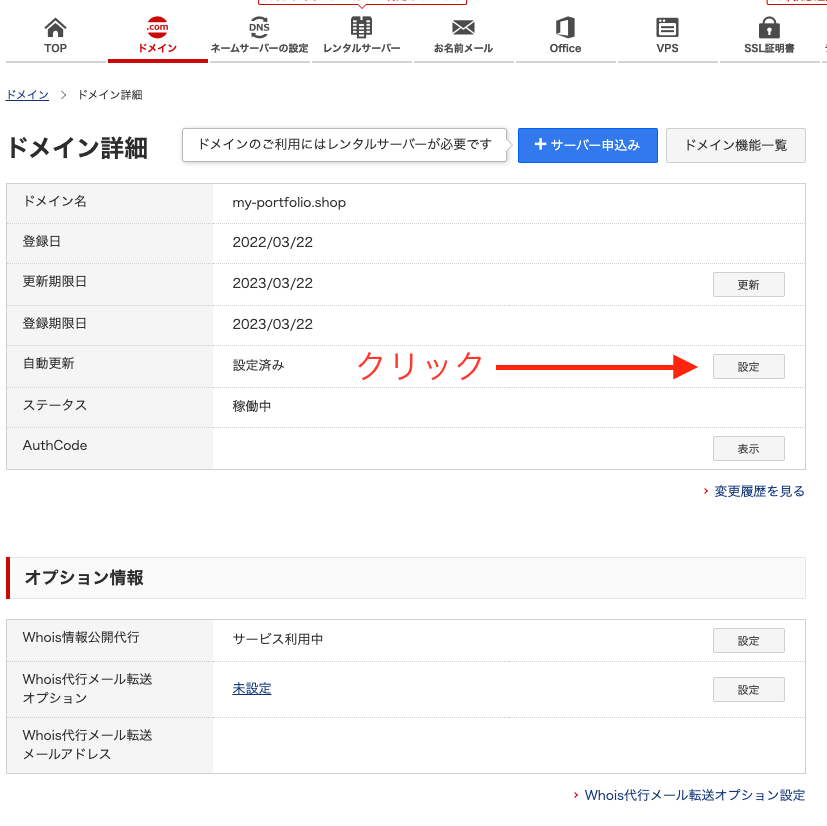Click the TOP home icon
This screenshot has width=827, height=826.
(x=55, y=30)
